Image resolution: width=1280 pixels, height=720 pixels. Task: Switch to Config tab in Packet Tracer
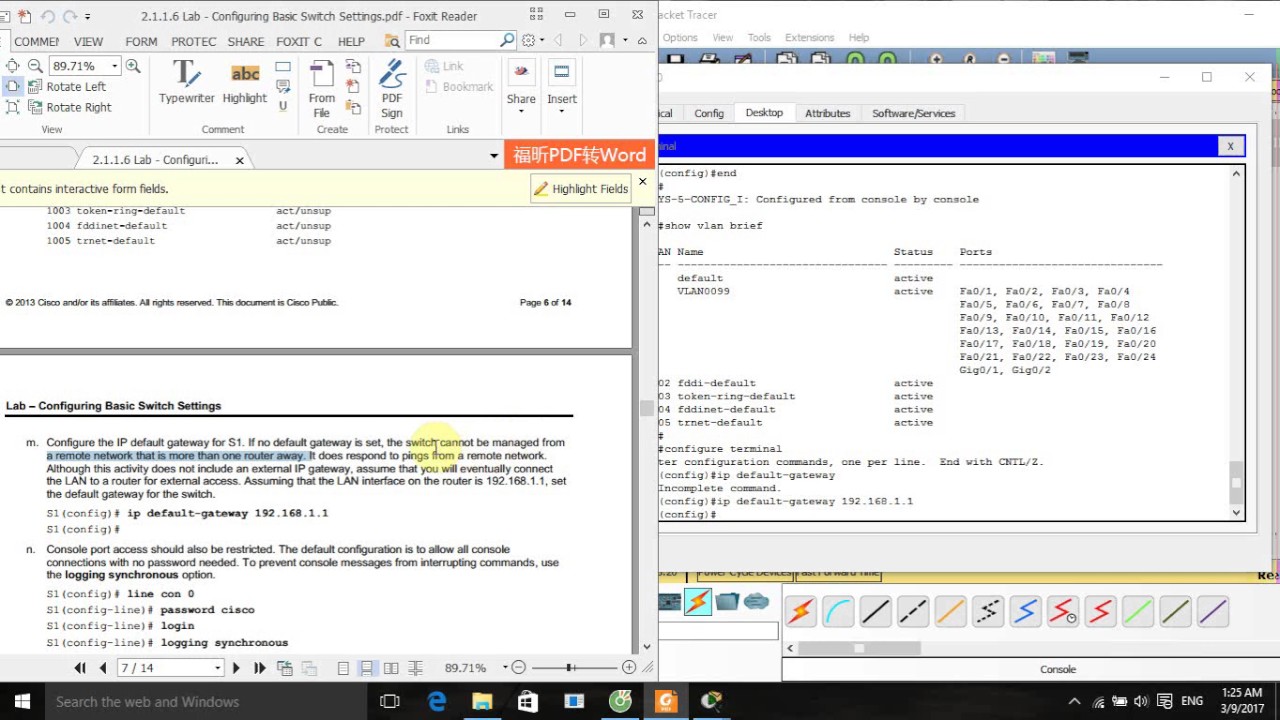pos(709,113)
